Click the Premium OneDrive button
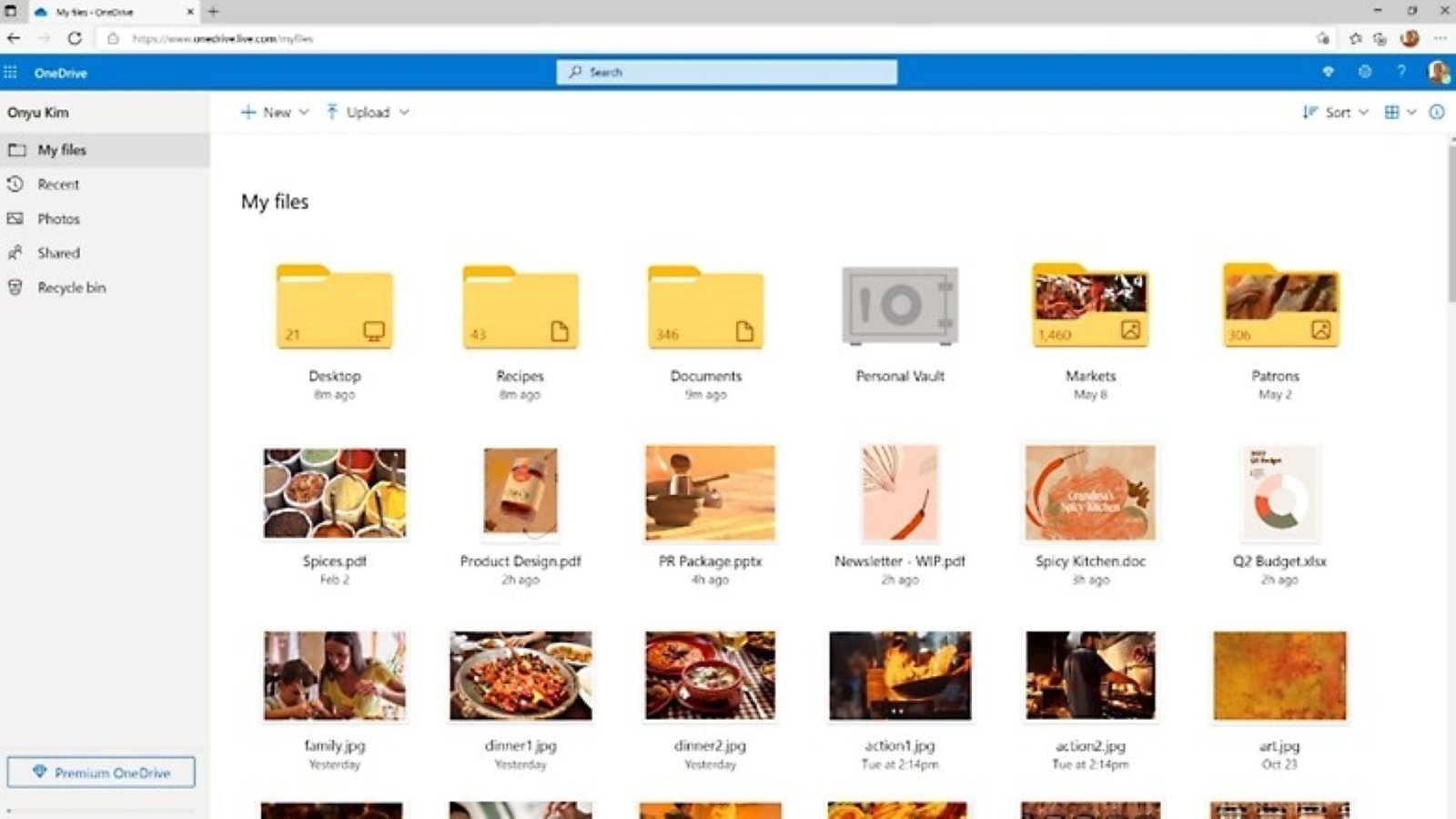Image resolution: width=1456 pixels, height=819 pixels. (102, 773)
